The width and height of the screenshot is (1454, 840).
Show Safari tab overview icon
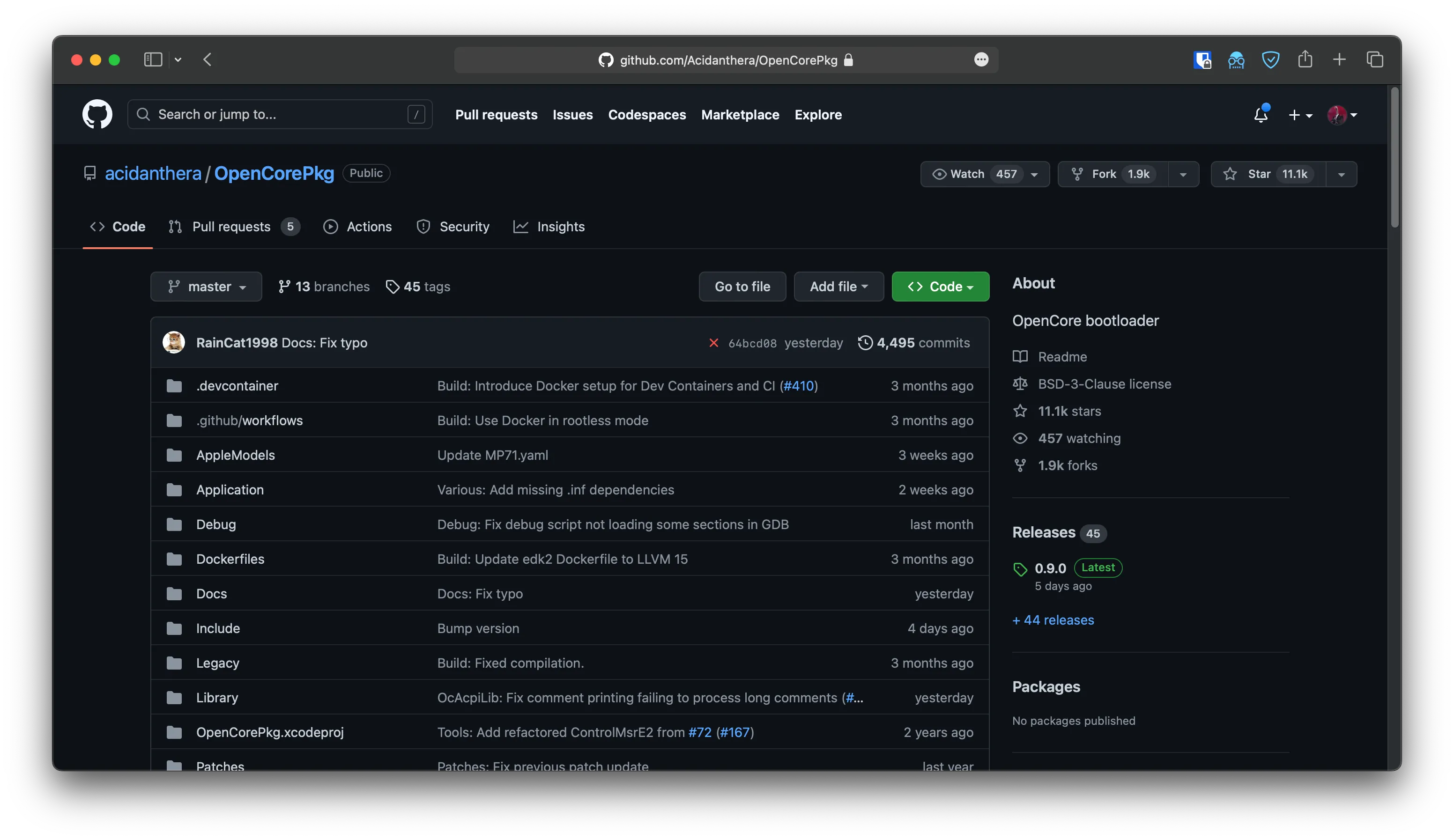coord(1375,59)
